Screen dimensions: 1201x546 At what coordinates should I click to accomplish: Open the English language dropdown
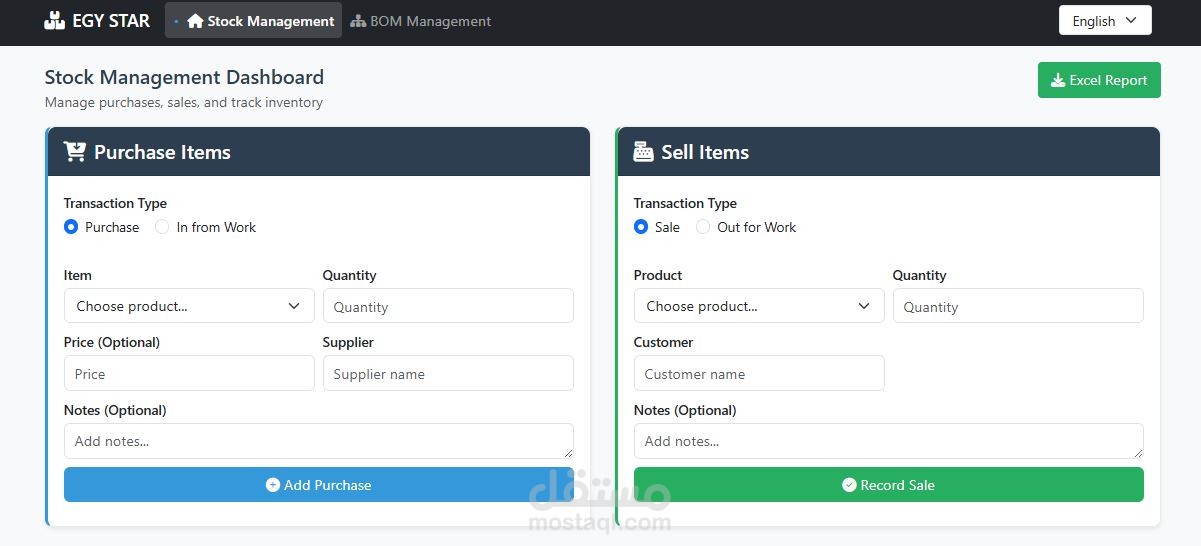(1105, 21)
